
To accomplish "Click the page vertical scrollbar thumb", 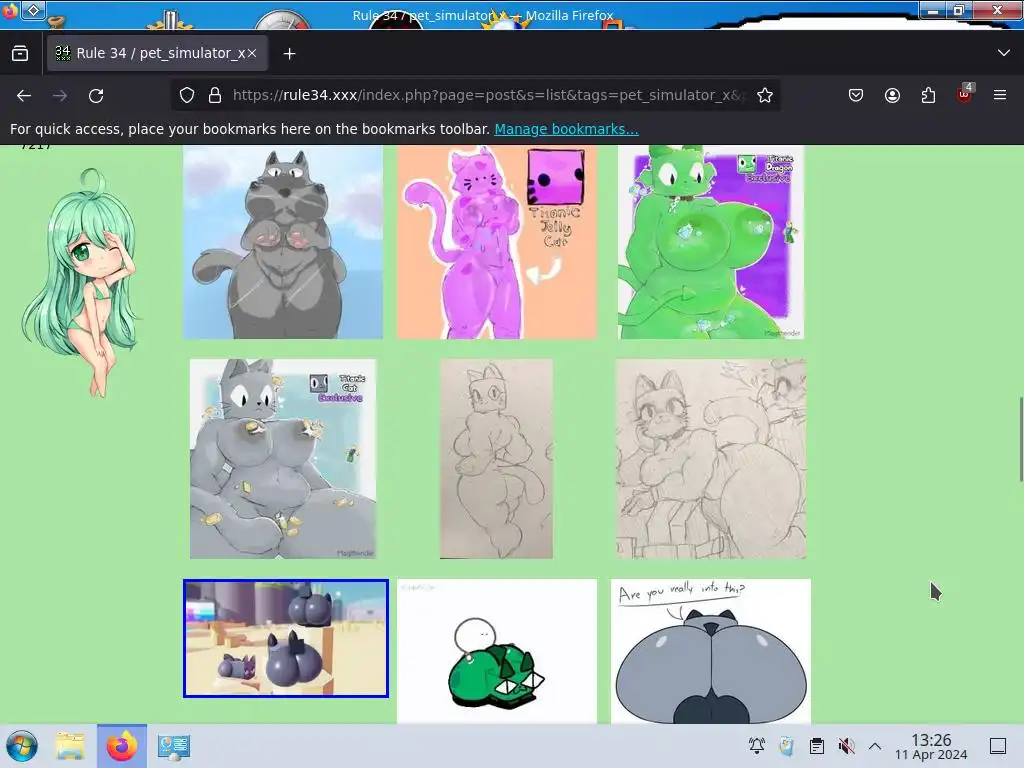I will click(x=1021, y=439).
